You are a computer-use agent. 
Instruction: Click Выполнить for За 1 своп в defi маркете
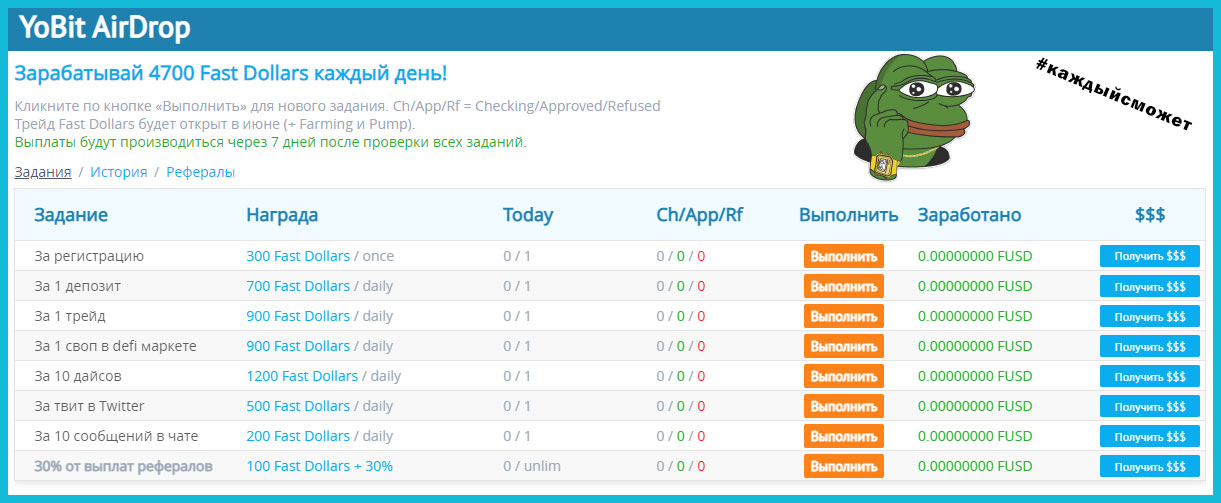844,346
